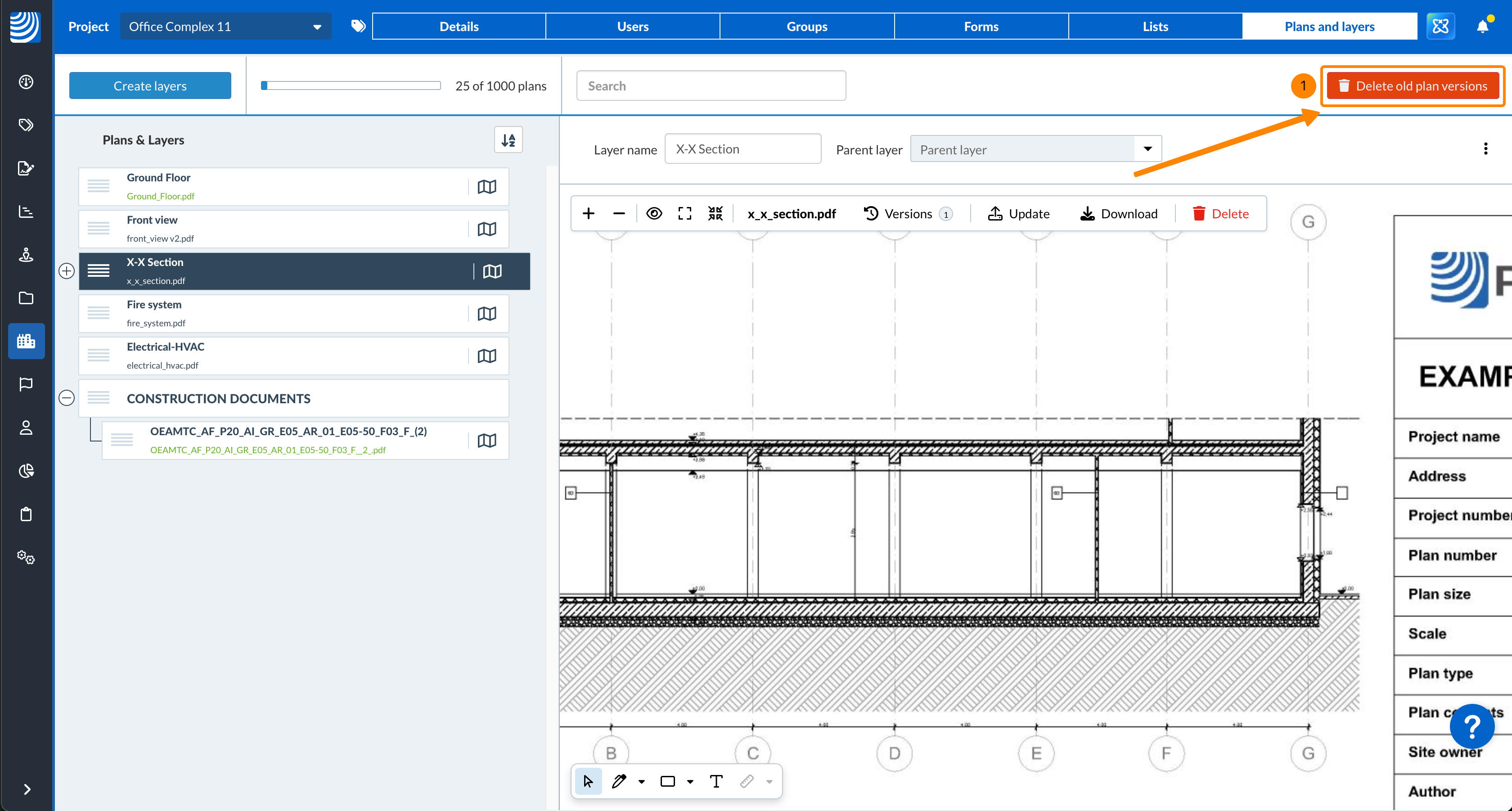
Task: Open the map icon for Ground Floor
Action: pyautogui.click(x=486, y=187)
